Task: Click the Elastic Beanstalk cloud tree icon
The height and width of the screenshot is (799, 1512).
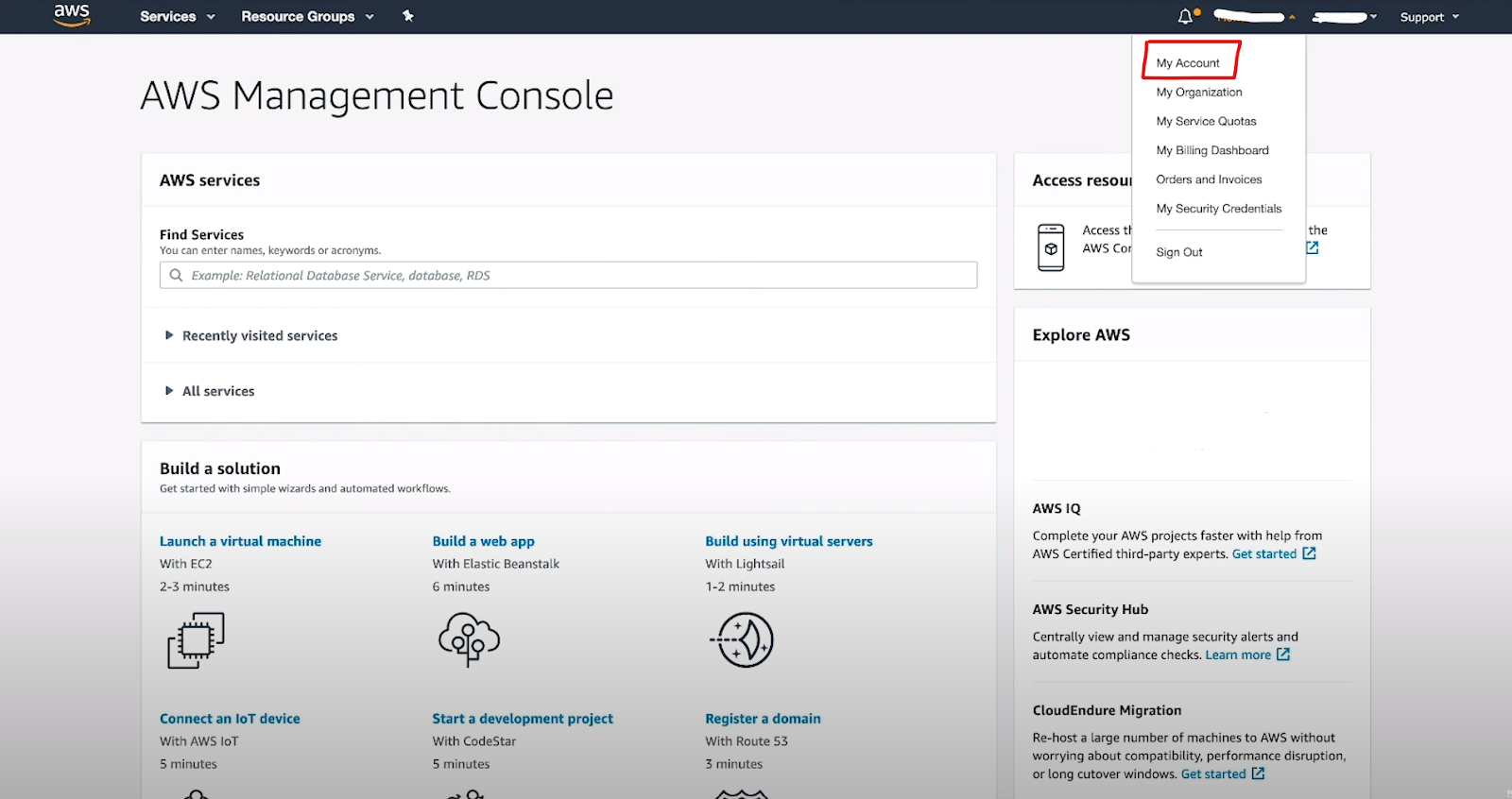Action: point(469,639)
